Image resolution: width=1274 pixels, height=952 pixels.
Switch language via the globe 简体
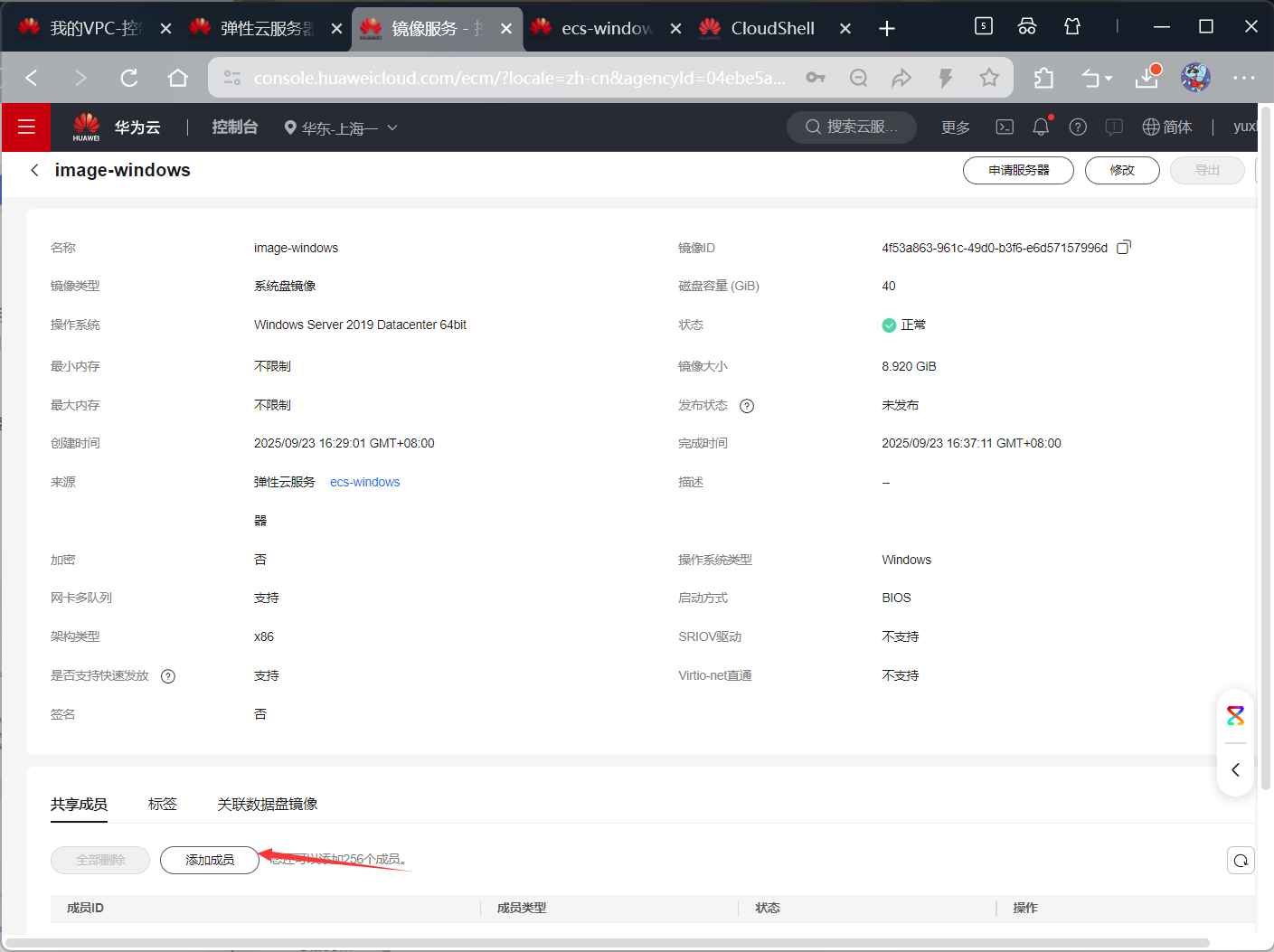[x=1167, y=127]
